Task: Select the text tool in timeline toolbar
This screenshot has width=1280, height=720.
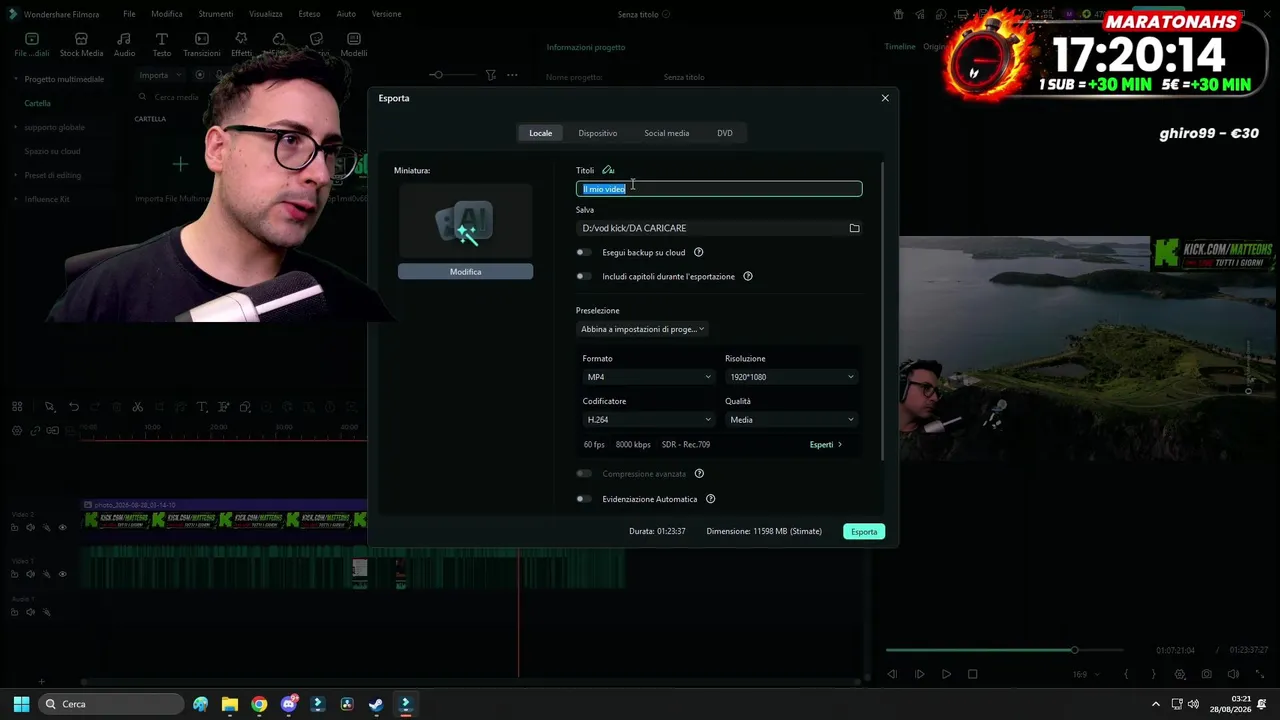Action: coord(201,407)
